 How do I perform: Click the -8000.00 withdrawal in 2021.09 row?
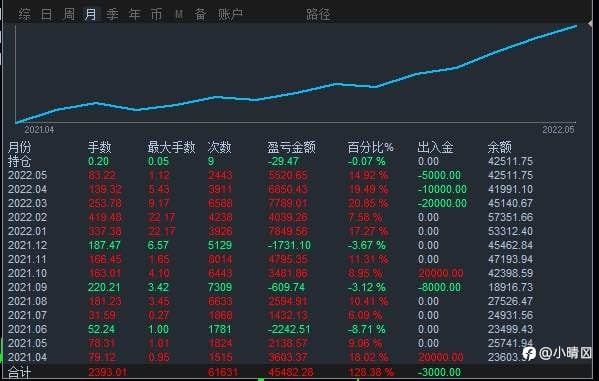[x=439, y=288]
